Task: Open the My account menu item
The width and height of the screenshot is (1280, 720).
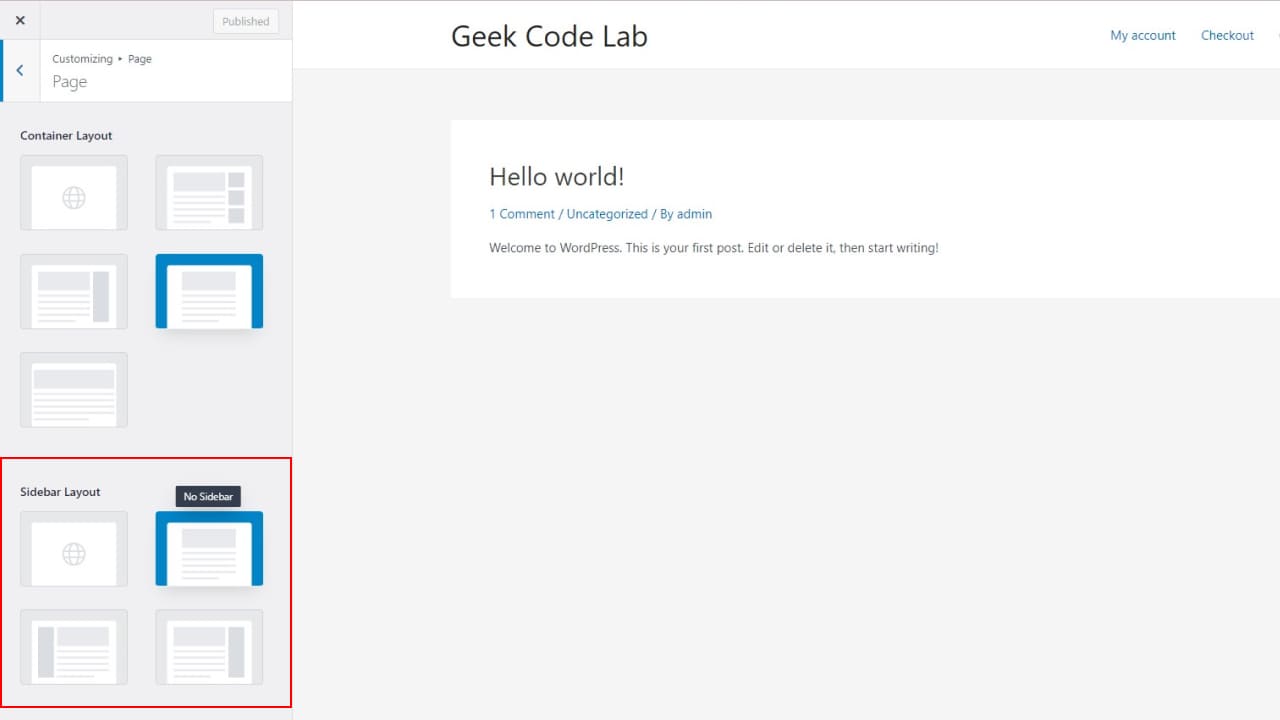Action: (1142, 35)
